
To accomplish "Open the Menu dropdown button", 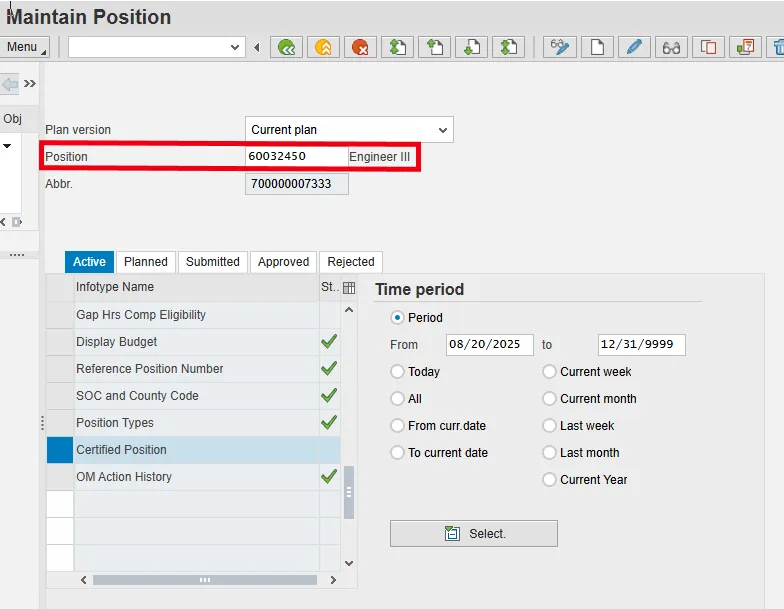I will 24,47.
